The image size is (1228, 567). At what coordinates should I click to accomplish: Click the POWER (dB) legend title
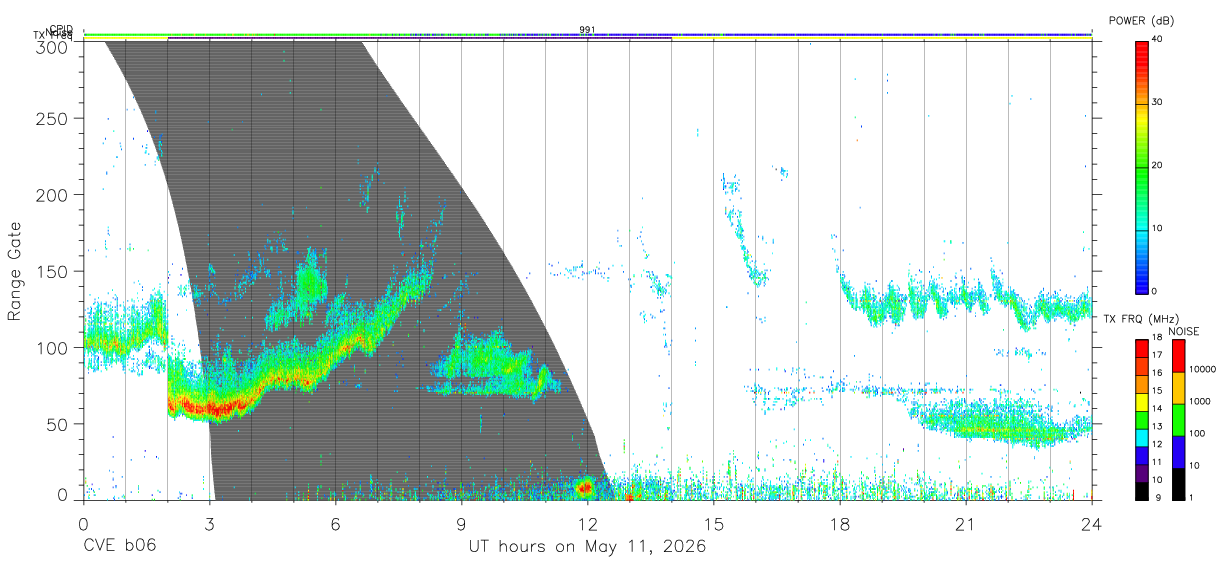[1141, 21]
